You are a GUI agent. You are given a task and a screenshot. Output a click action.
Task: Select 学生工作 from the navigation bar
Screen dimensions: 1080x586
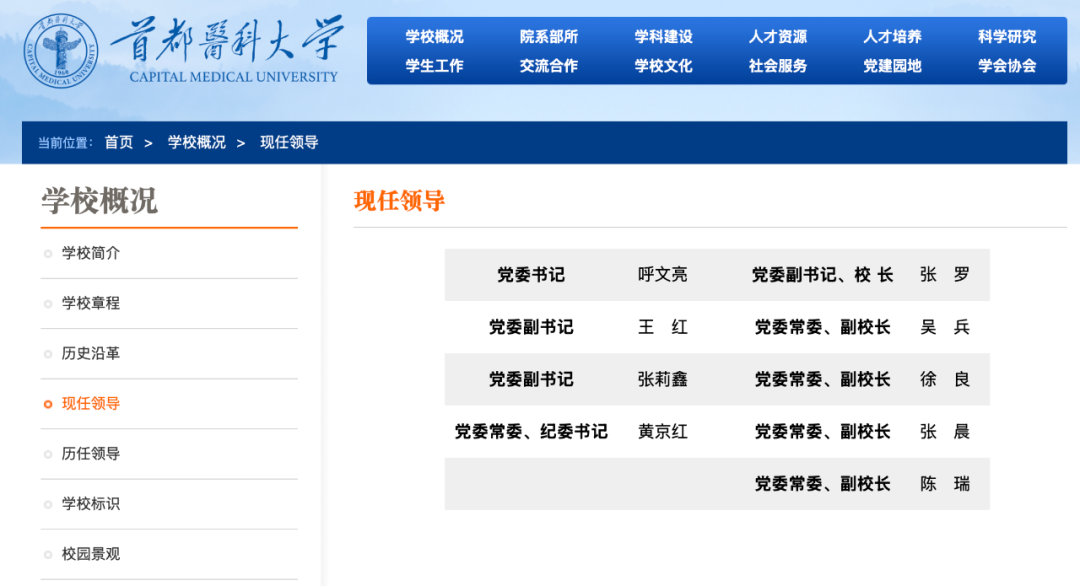click(432, 66)
